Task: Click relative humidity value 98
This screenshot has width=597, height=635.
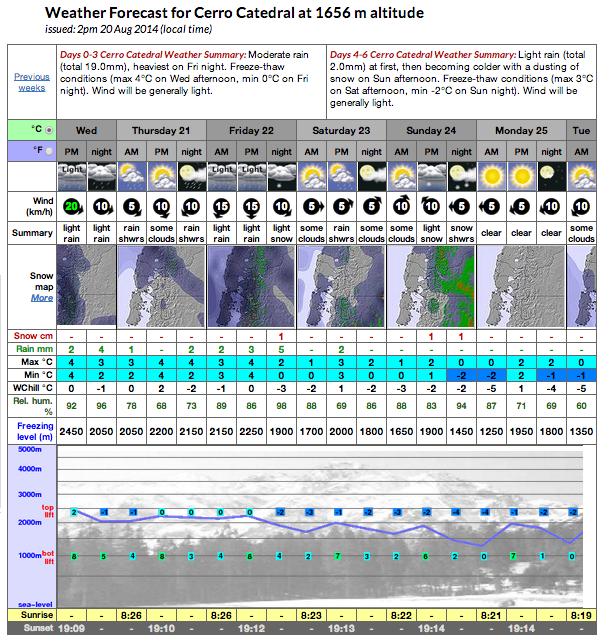Action: point(281,406)
